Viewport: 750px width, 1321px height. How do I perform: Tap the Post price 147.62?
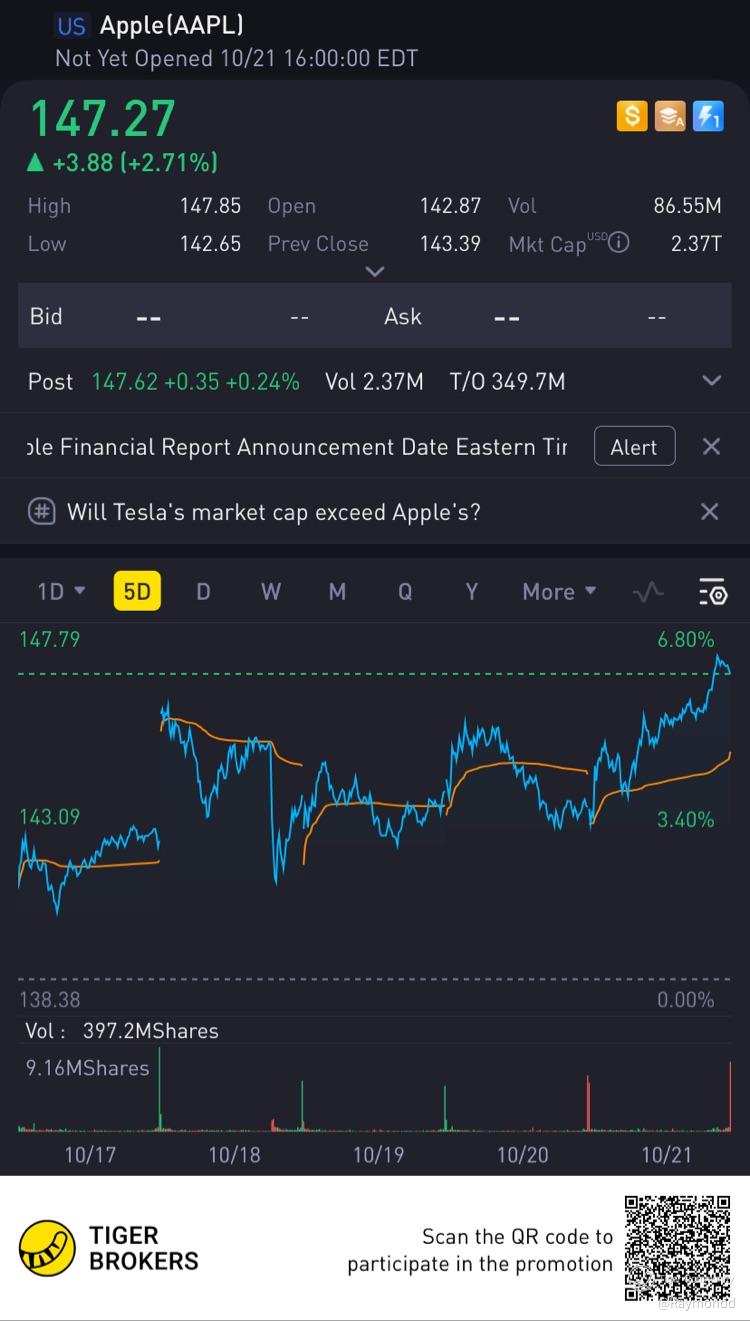click(x=124, y=381)
